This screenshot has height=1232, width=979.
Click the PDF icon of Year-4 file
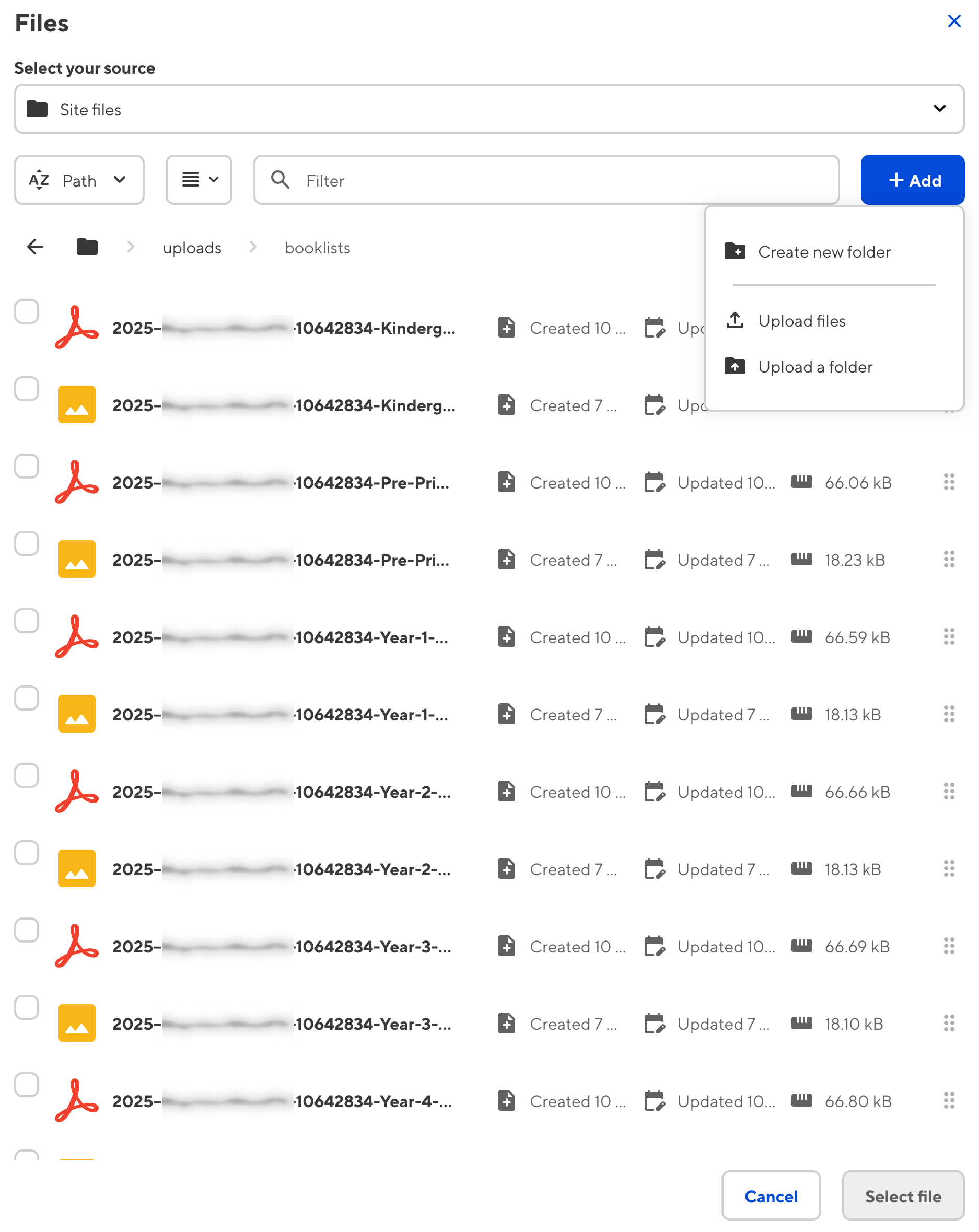[76, 1100]
